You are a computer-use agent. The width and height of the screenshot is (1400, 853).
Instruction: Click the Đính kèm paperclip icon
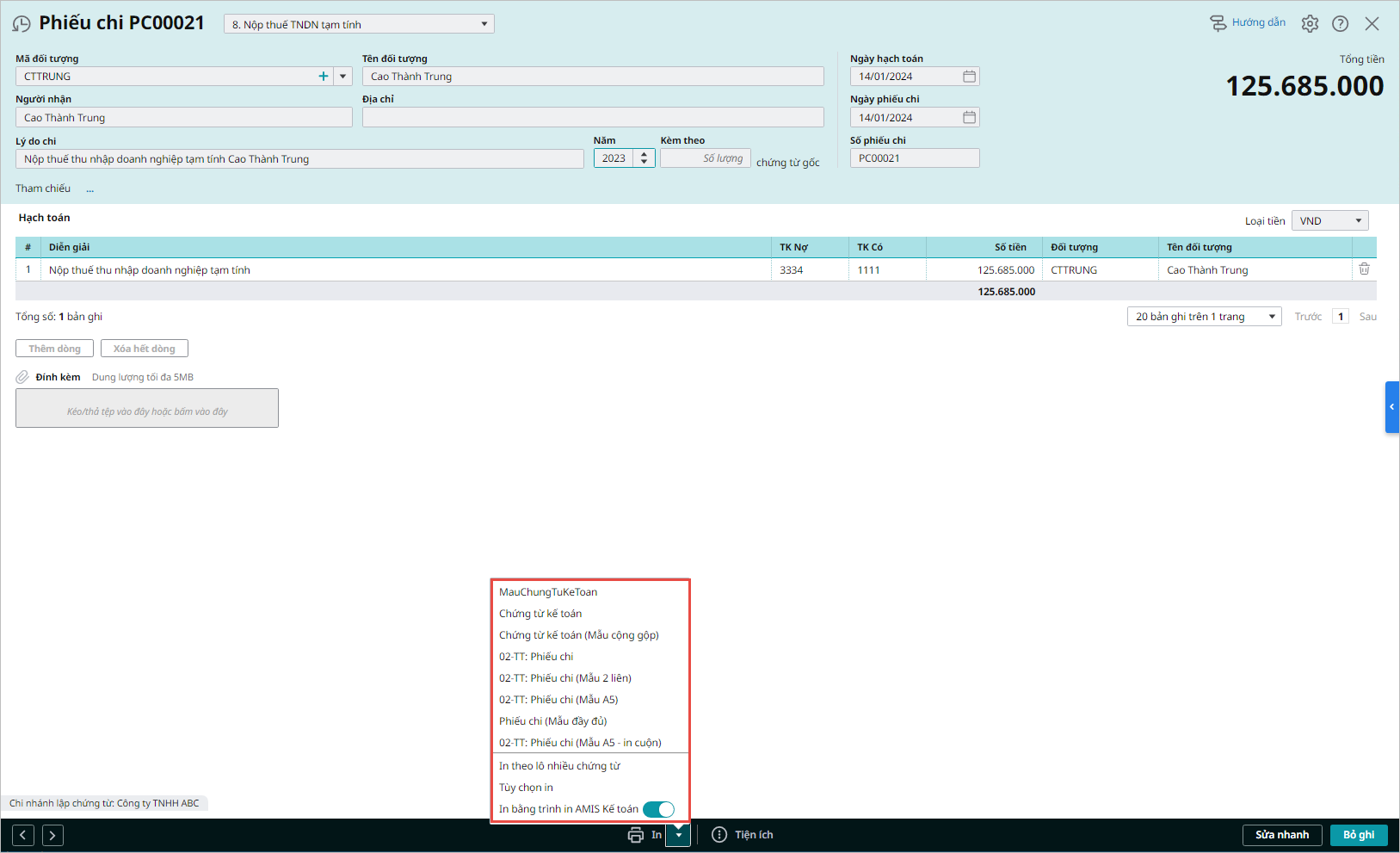click(22, 377)
